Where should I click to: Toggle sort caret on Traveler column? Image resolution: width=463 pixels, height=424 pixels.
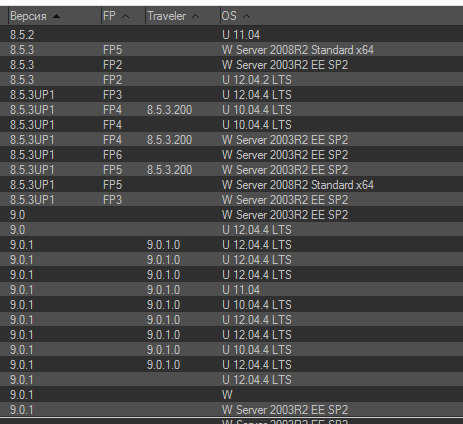coord(196,16)
